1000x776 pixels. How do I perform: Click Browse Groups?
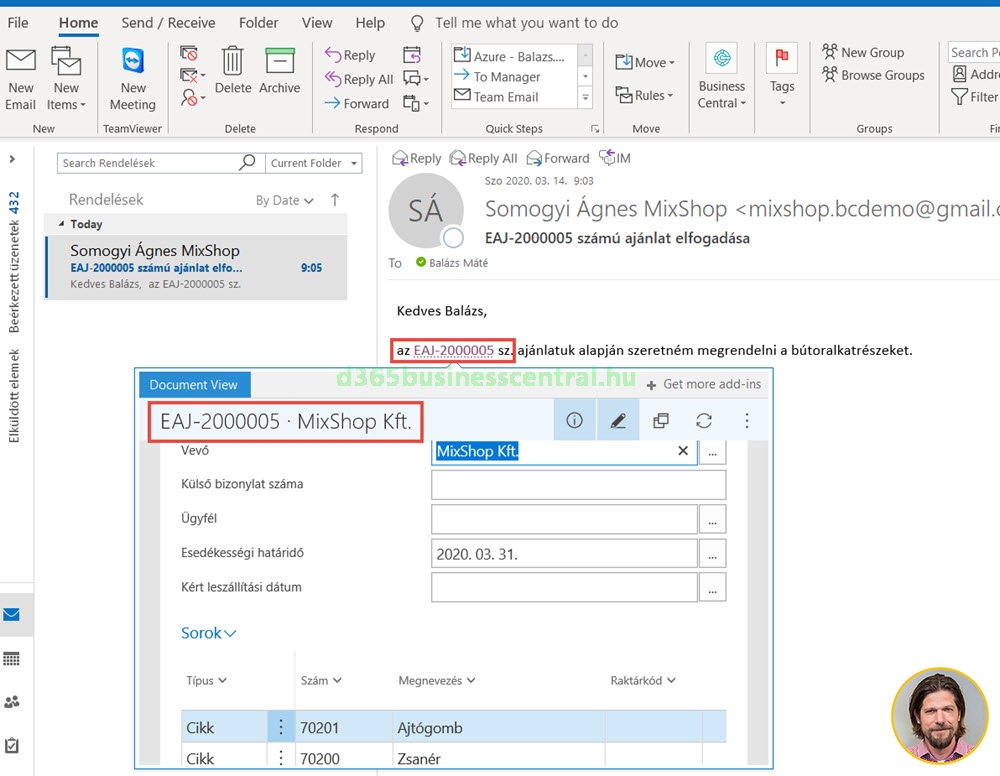[x=873, y=75]
